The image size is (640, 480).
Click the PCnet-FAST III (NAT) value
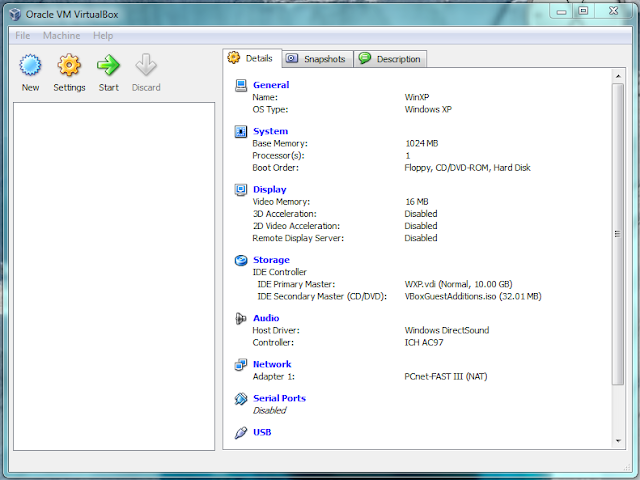click(446, 376)
